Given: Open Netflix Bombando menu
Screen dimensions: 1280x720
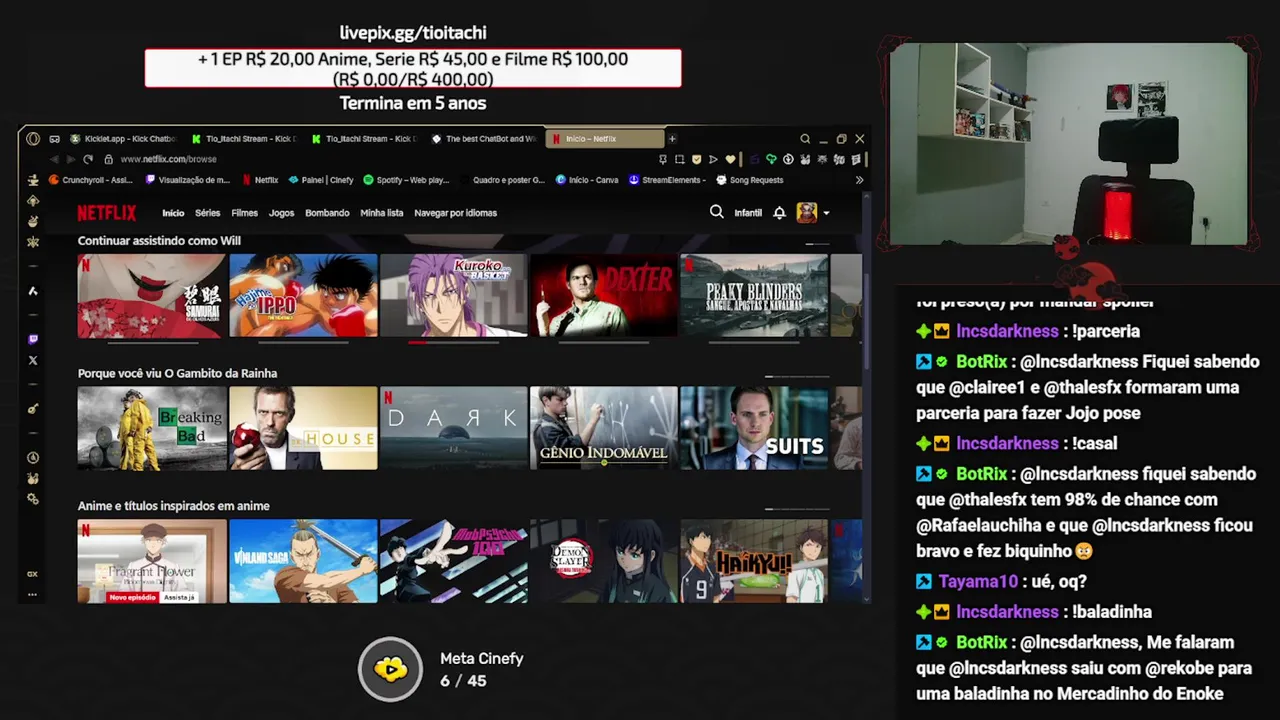Looking at the screenshot, I should click(x=327, y=213).
